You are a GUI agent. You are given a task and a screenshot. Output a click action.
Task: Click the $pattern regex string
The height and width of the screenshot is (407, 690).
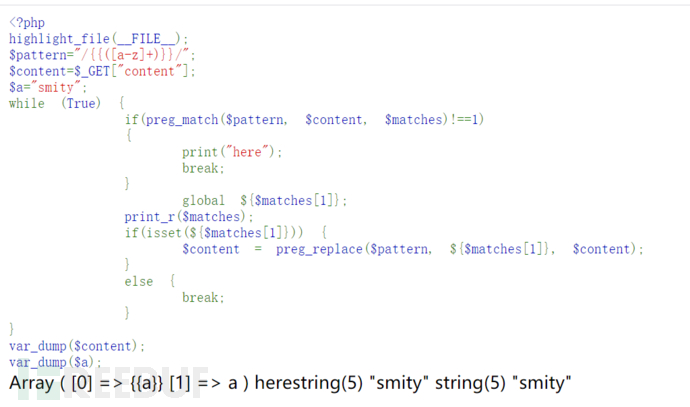pos(132,55)
